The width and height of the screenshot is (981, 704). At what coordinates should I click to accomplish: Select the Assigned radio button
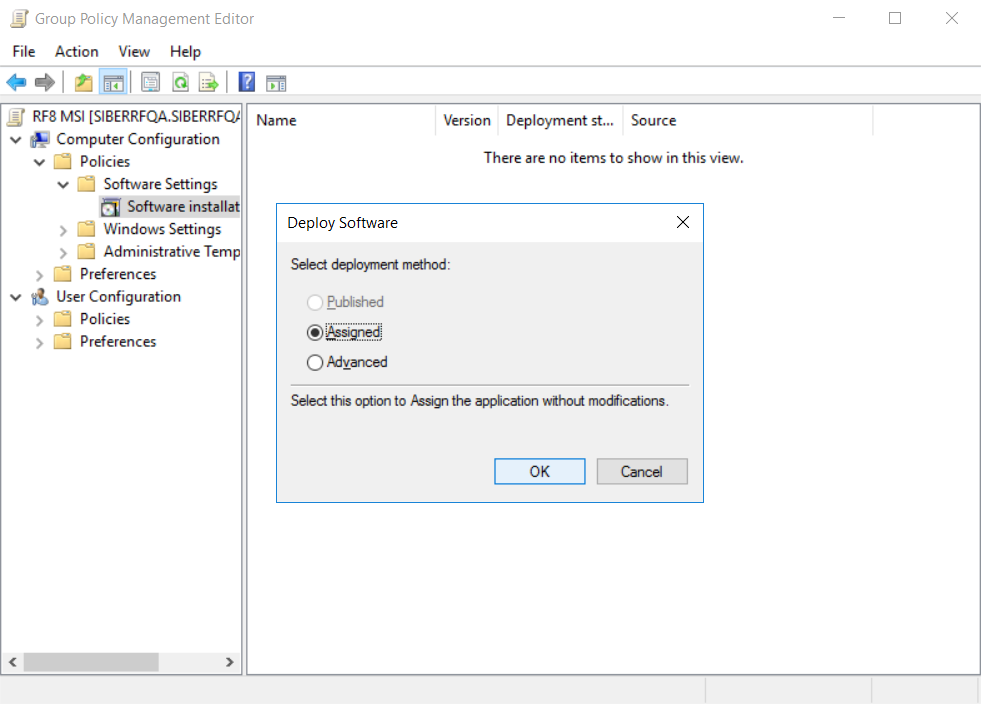[x=315, y=332]
